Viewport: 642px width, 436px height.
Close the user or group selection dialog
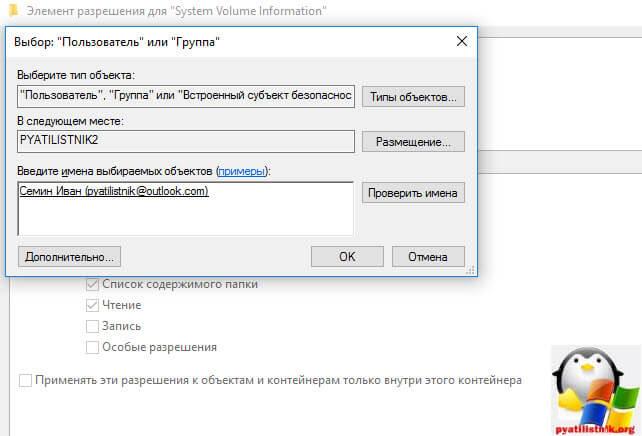point(462,41)
